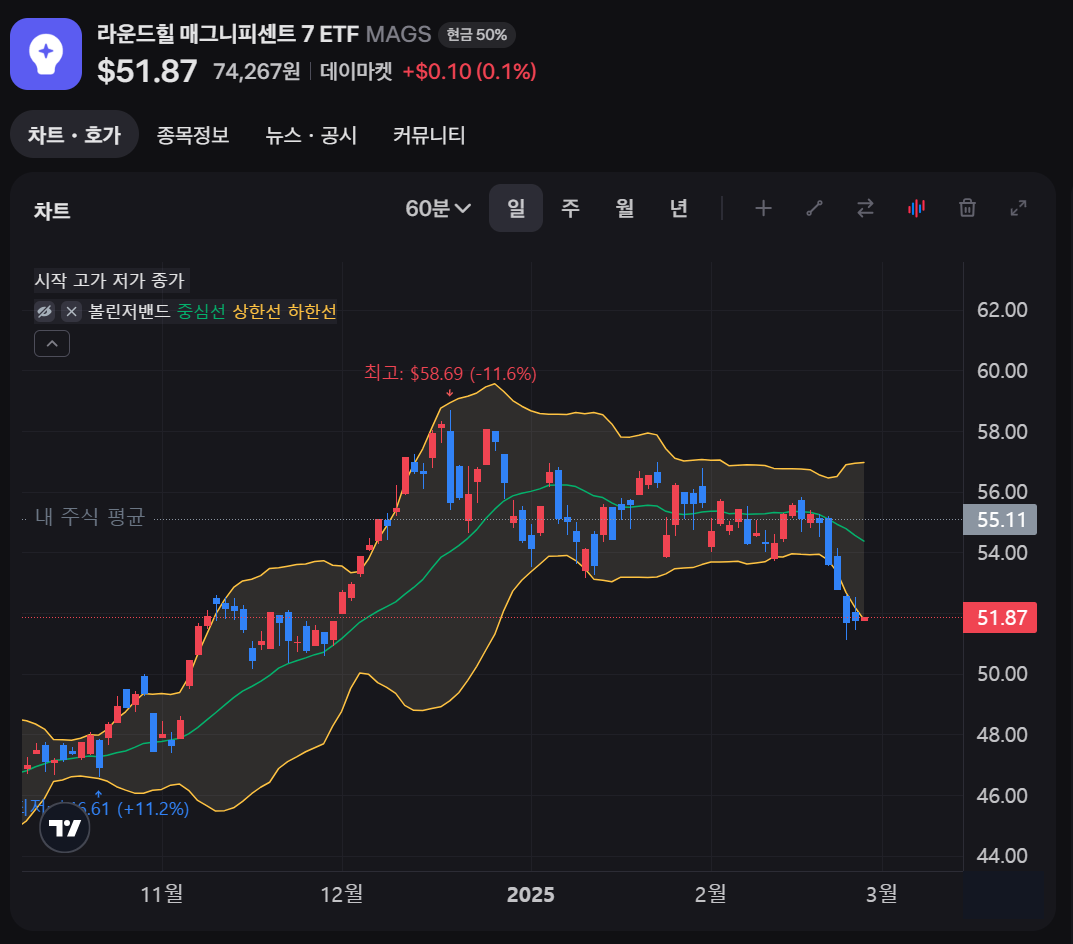Click the 12월 date axis label
Screen dimensions: 1073x944
(342, 894)
